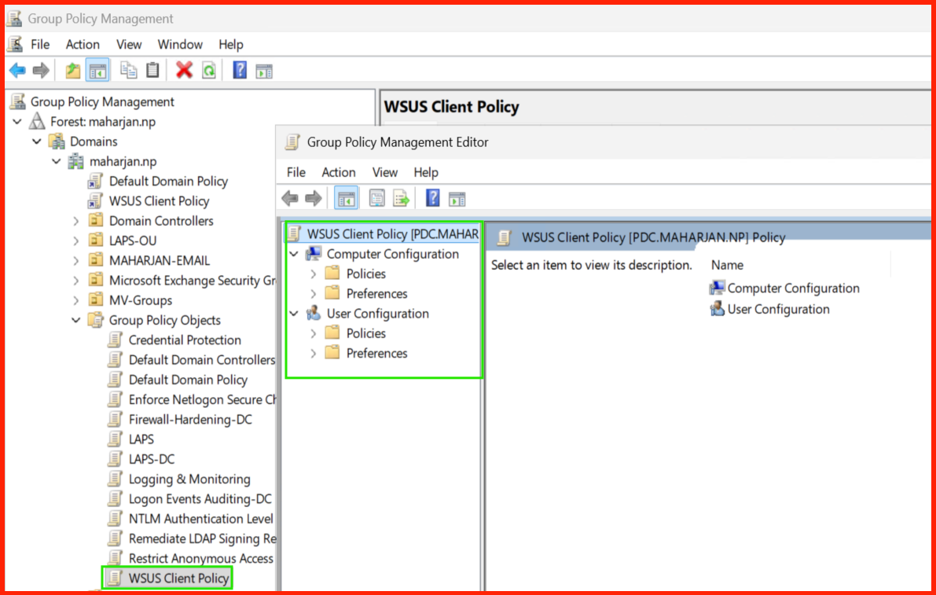Open Action menu in Group Policy Management
Screen dimensions: 936x595
pos(83,45)
